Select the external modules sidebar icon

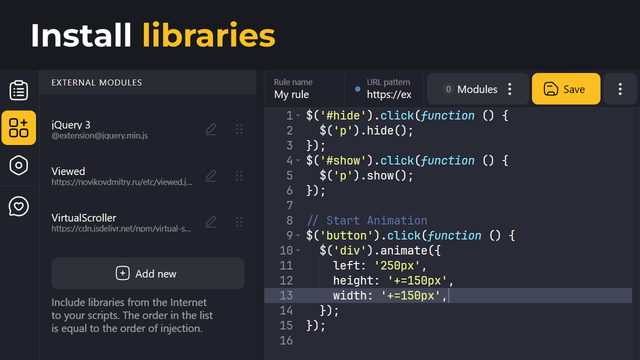pos(19,128)
